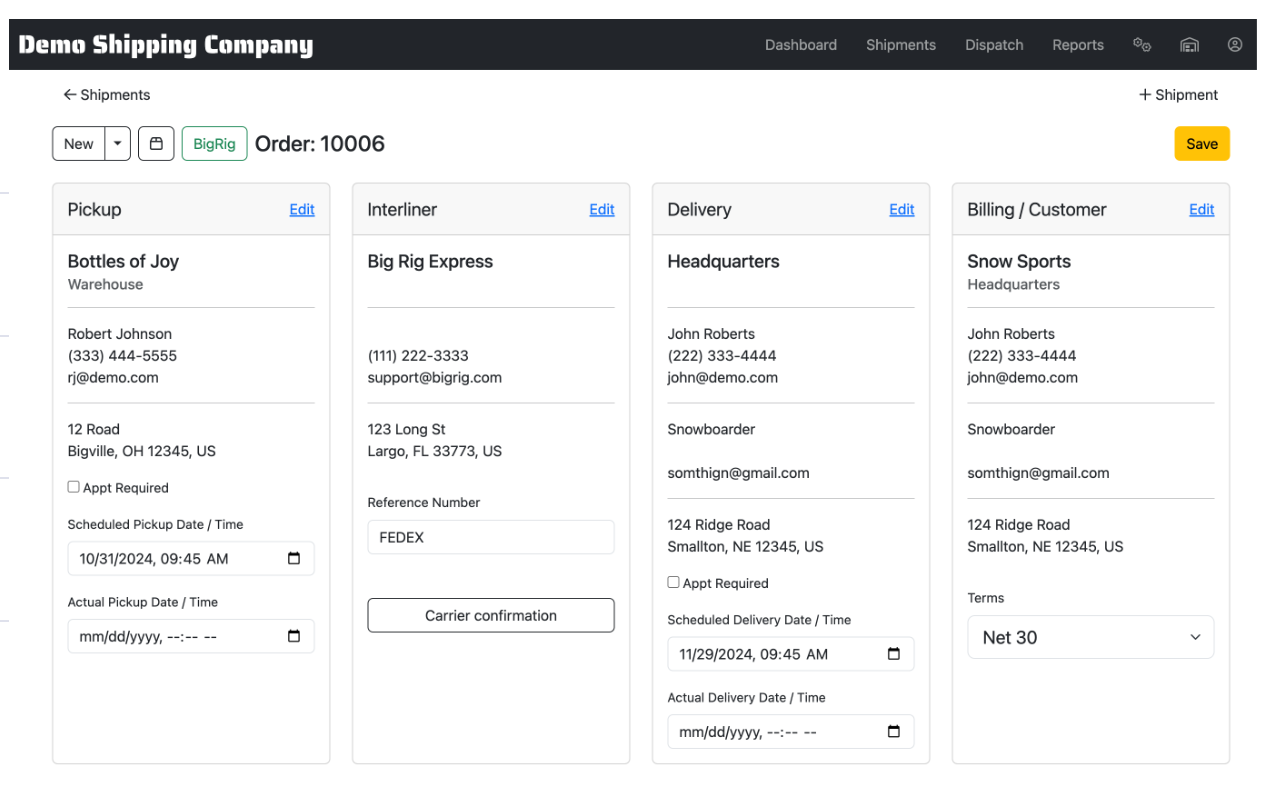
Task: Open the Net 30 Terms dropdown
Action: coord(1090,637)
